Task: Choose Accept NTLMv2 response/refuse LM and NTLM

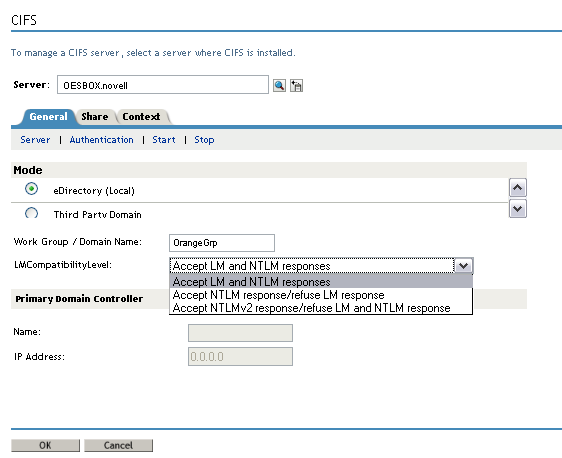Action: 321,308
